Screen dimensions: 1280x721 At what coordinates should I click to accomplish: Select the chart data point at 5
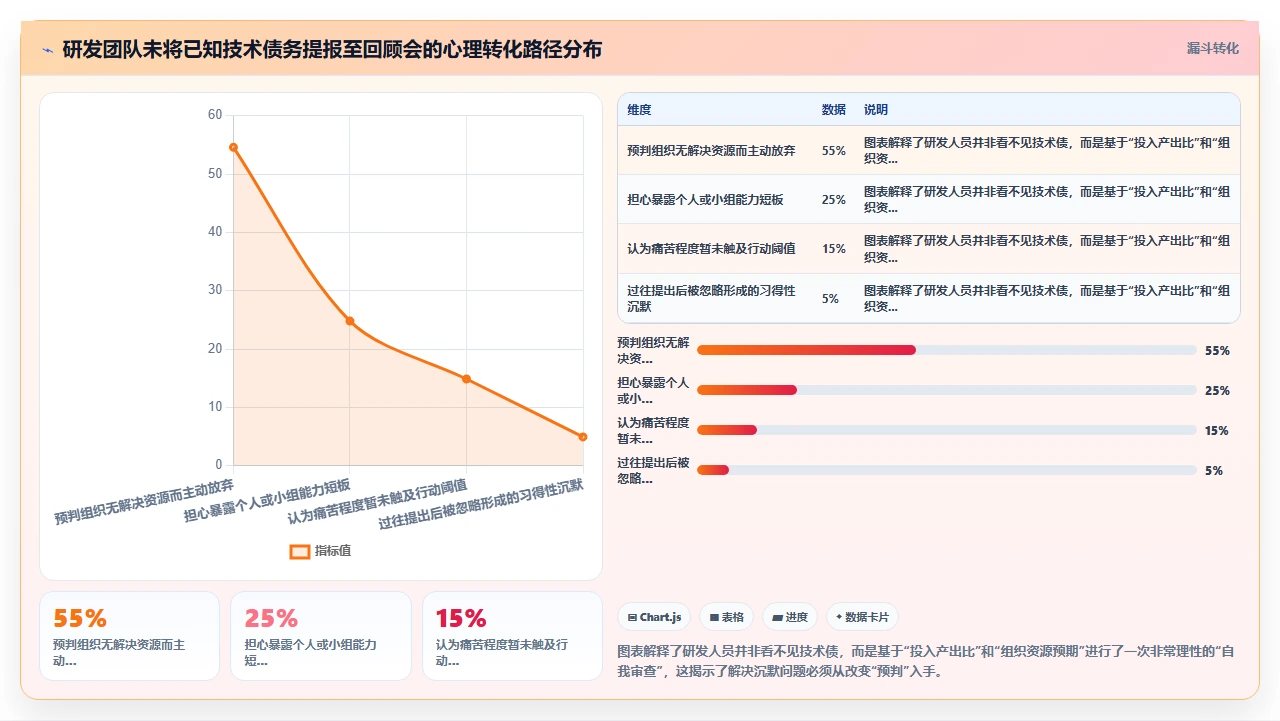point(583,437)
